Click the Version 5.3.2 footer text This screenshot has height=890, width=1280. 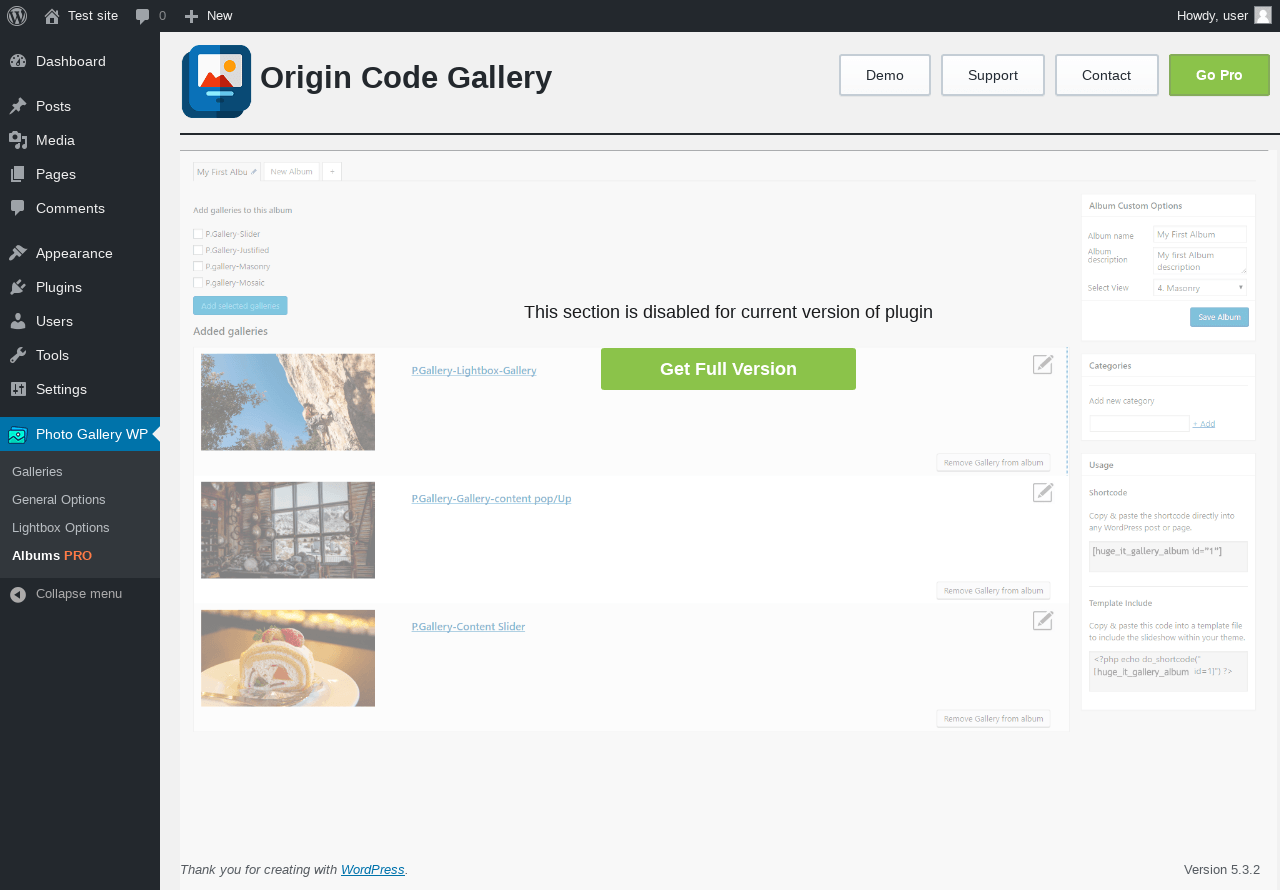coord(1222,870)
